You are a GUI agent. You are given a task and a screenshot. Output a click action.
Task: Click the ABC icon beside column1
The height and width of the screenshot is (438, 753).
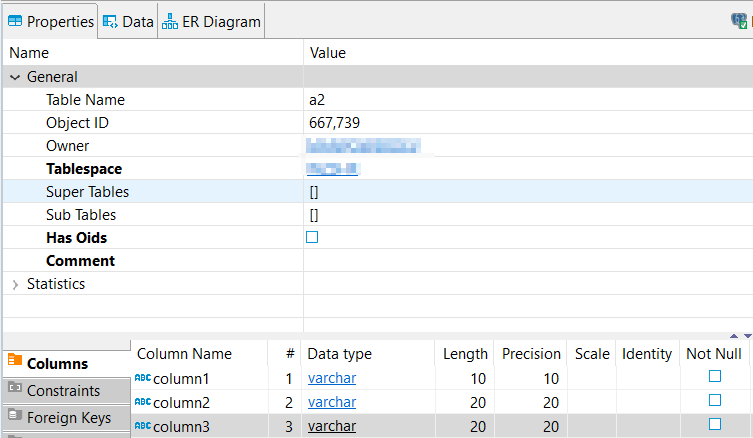tap(143, 379)
